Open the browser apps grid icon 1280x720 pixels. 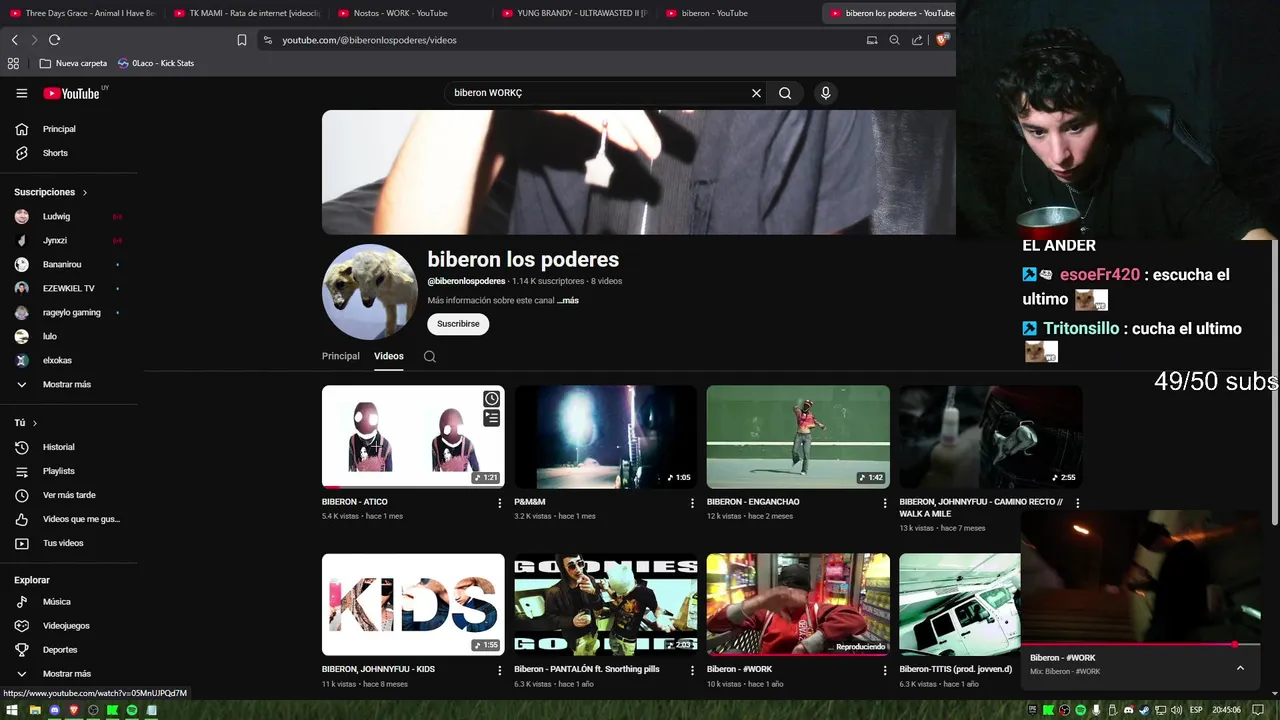coord(13,63)
